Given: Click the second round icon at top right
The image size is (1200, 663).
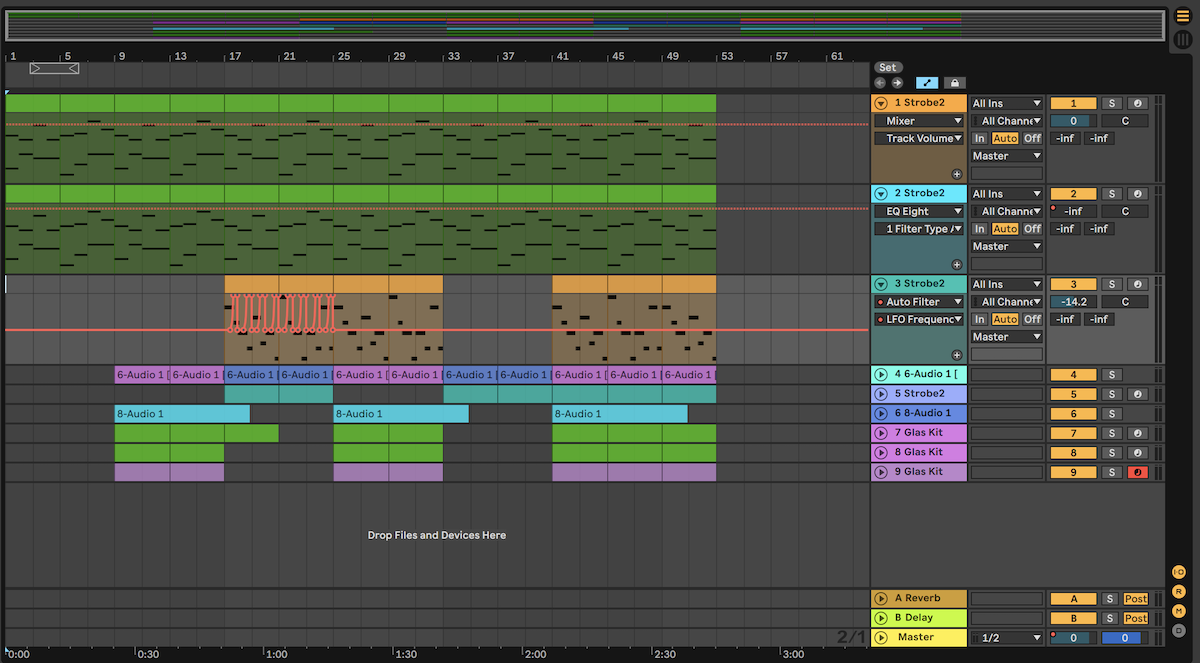Looking at the screenshot, I should (1183, 40).
